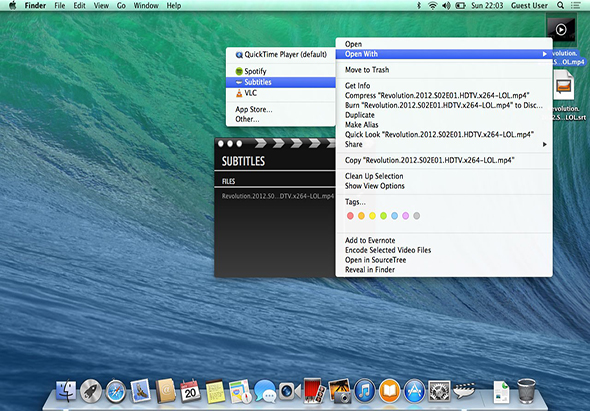This screenshot has width=590, height=411.
Task: Open Safari compass icon in dock
Action: (116, 391)
